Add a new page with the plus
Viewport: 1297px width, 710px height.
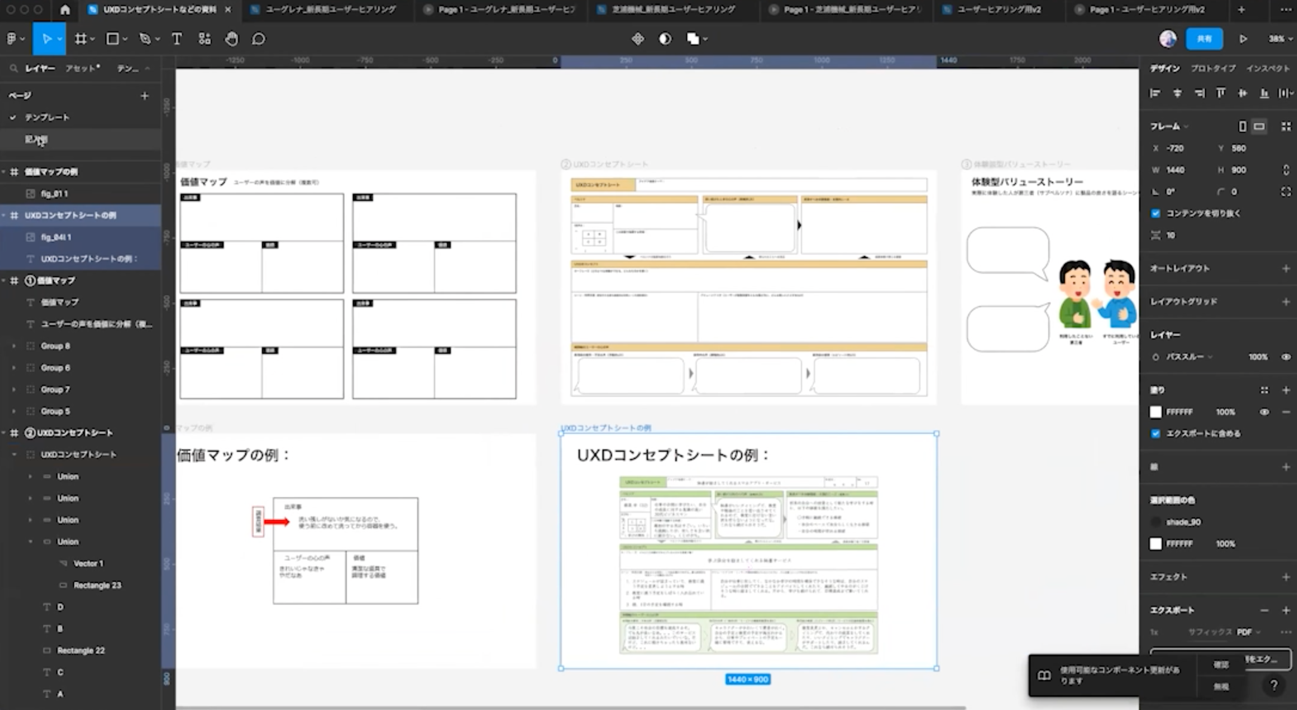tap(145, 96)
